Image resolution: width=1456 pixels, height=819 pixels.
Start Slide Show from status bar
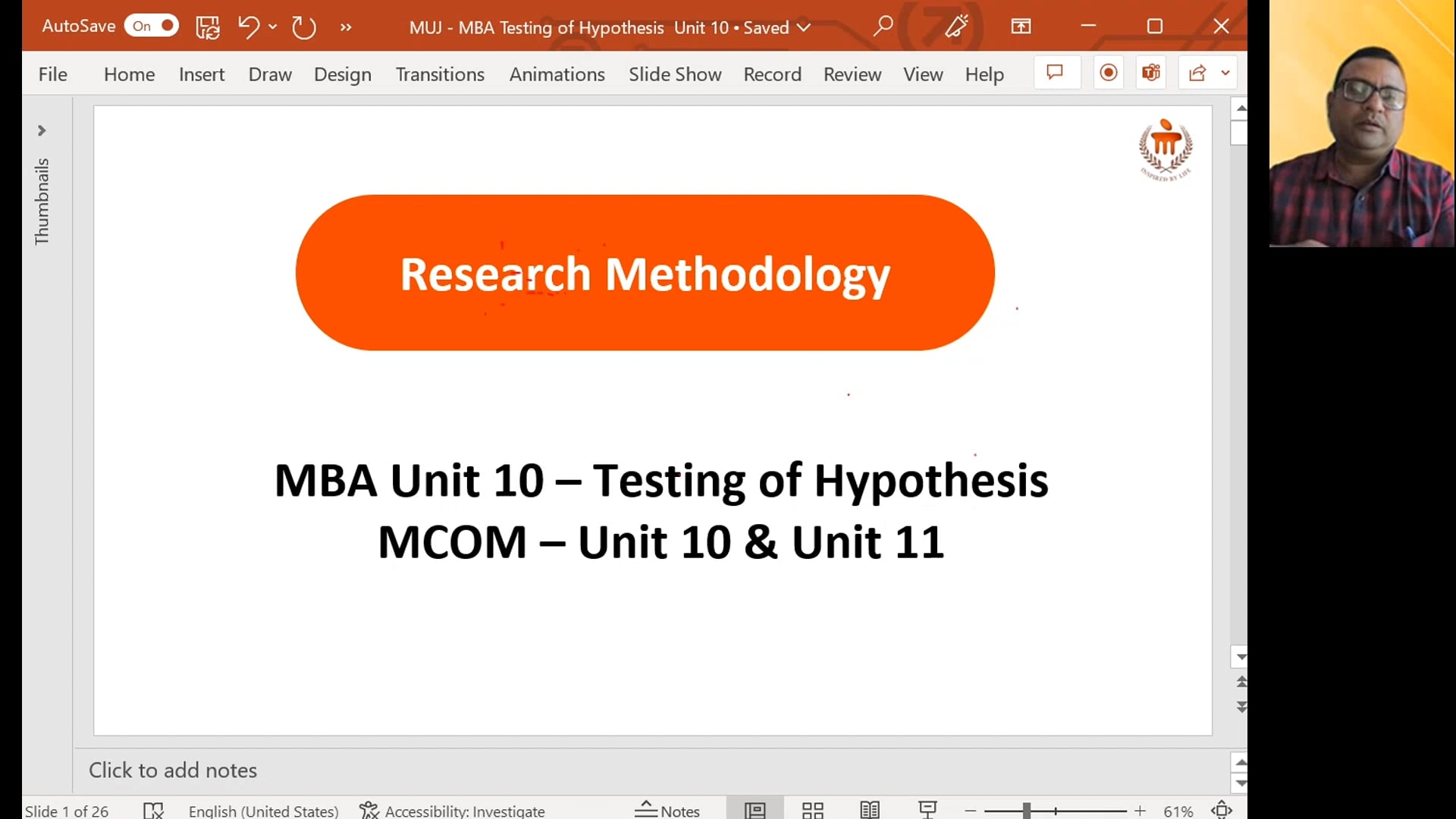[x=927, y=811]
